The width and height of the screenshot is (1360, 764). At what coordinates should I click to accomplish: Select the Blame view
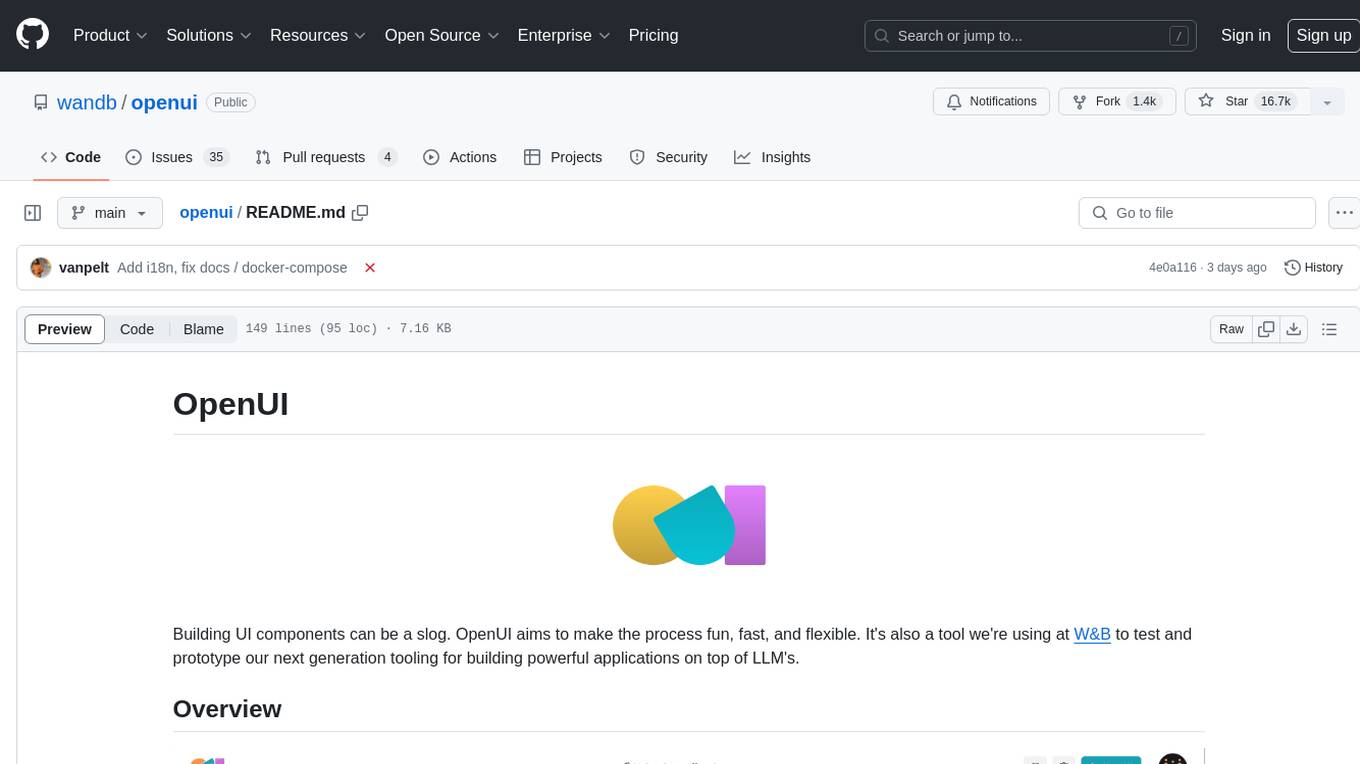tap(203, 329)
